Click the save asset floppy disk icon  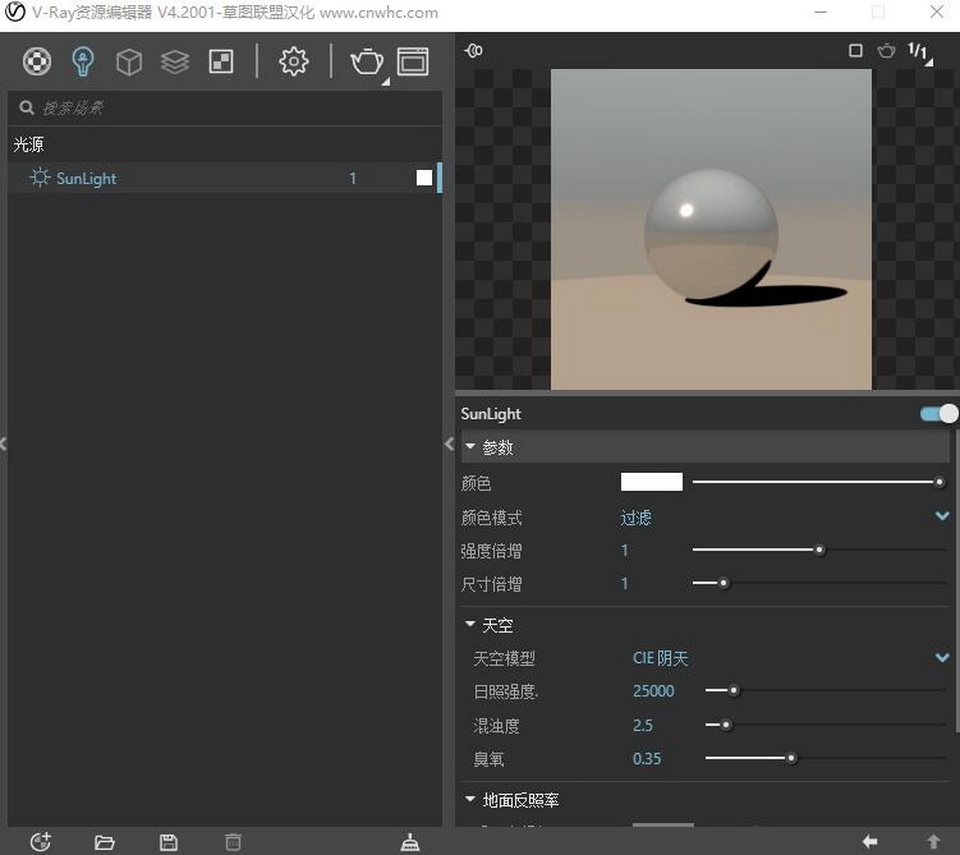[x=168, y=842]
